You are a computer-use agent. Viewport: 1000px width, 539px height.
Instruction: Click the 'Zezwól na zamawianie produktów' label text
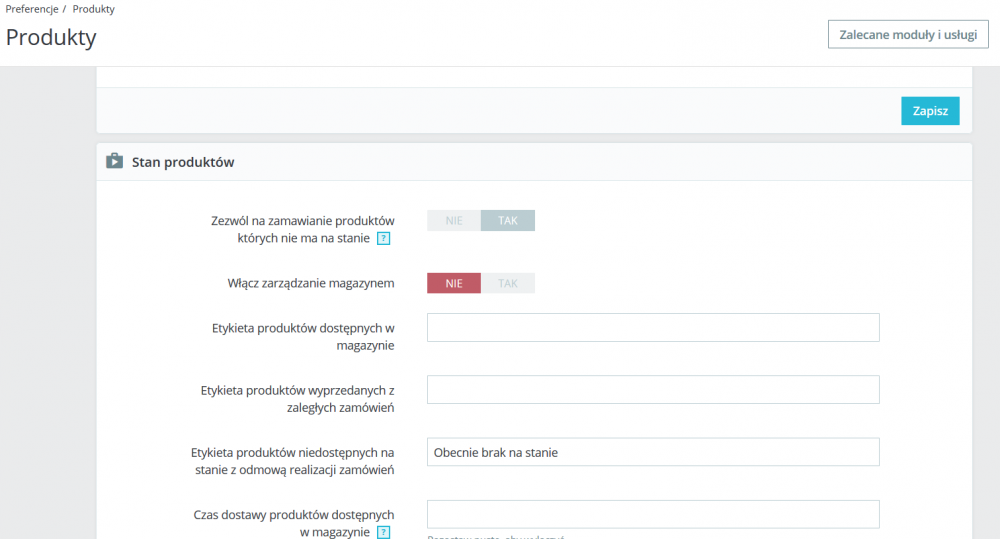click(304, 220)
